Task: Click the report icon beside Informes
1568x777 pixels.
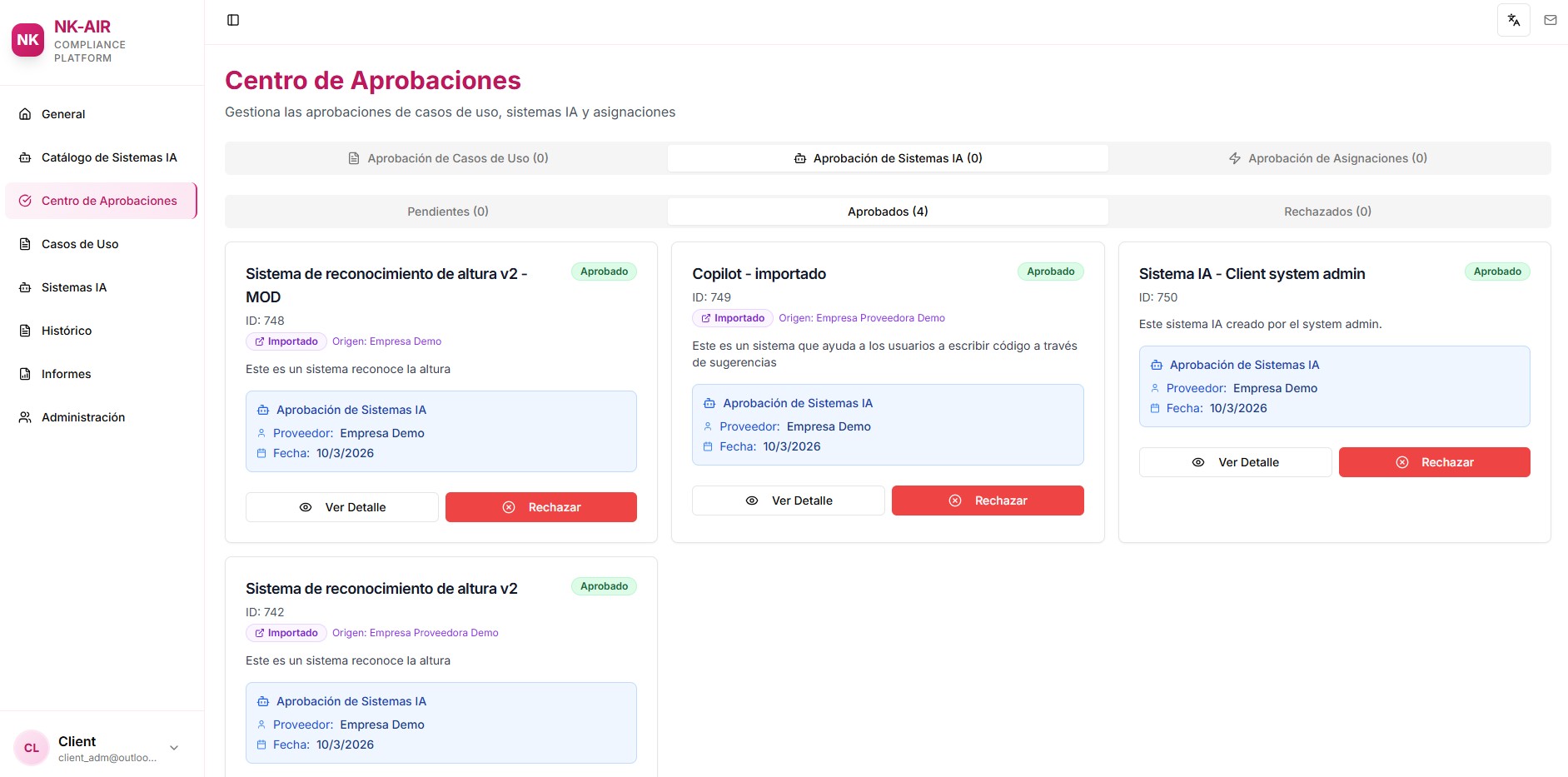Action: click(x=25, y=374)
